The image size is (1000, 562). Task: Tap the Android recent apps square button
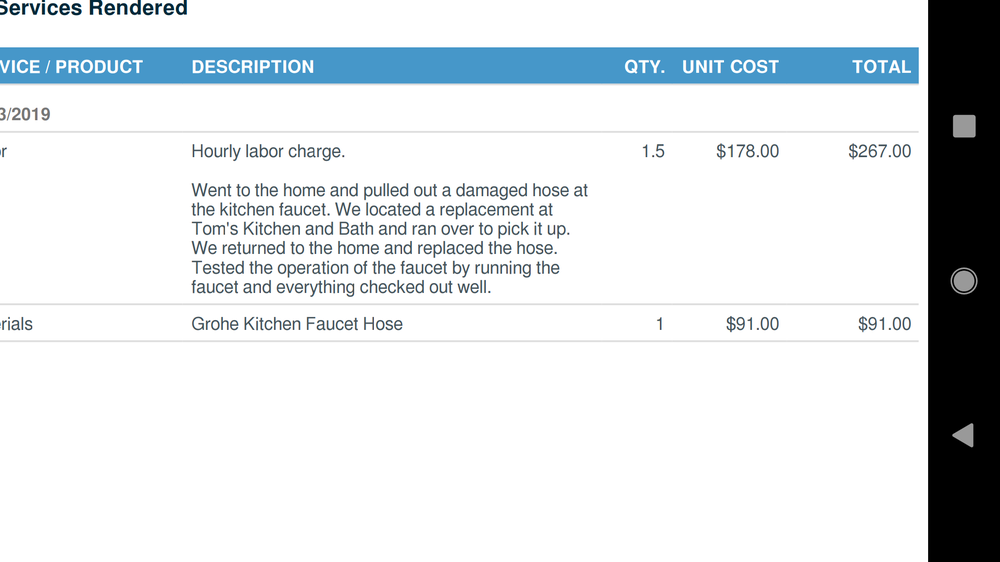point(964,126)
